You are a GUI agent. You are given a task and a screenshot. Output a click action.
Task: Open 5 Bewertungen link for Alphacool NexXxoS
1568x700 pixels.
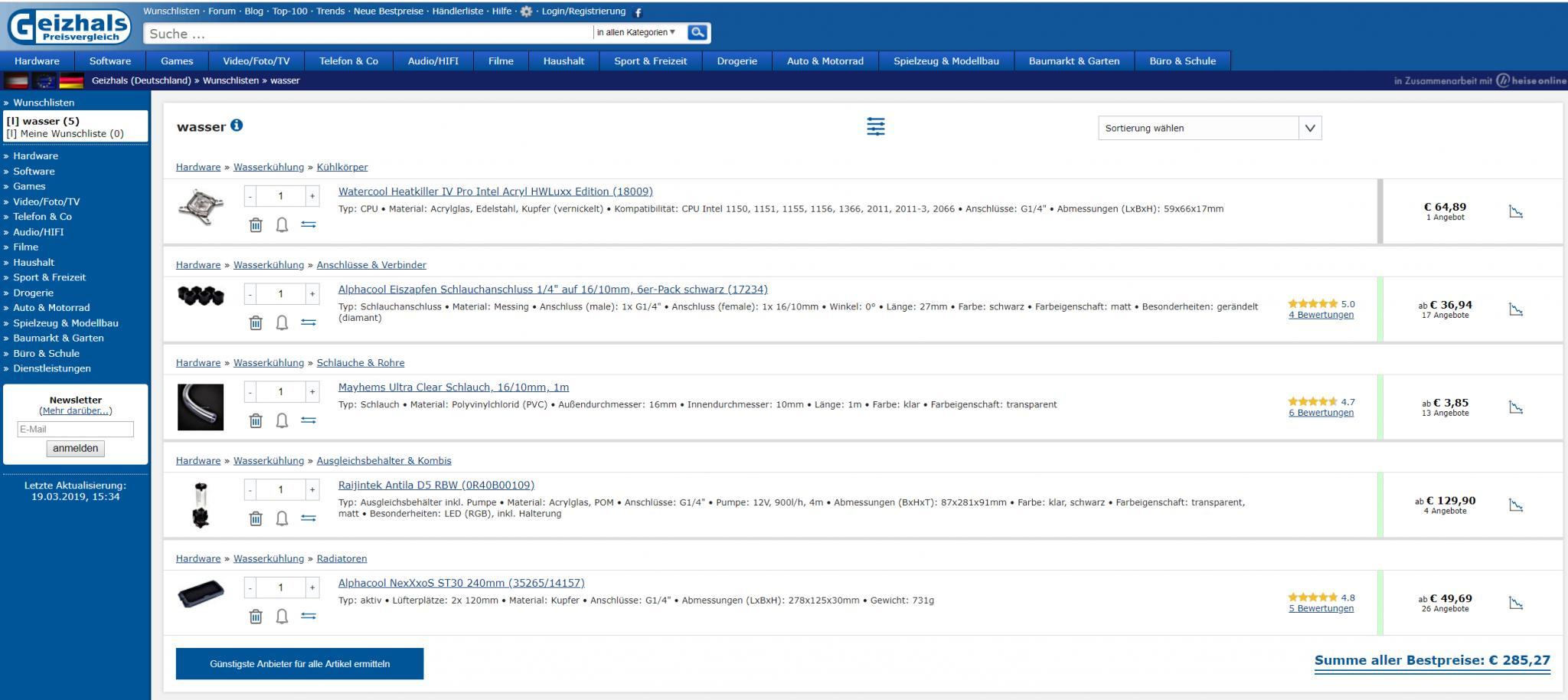pos(1321,609)
